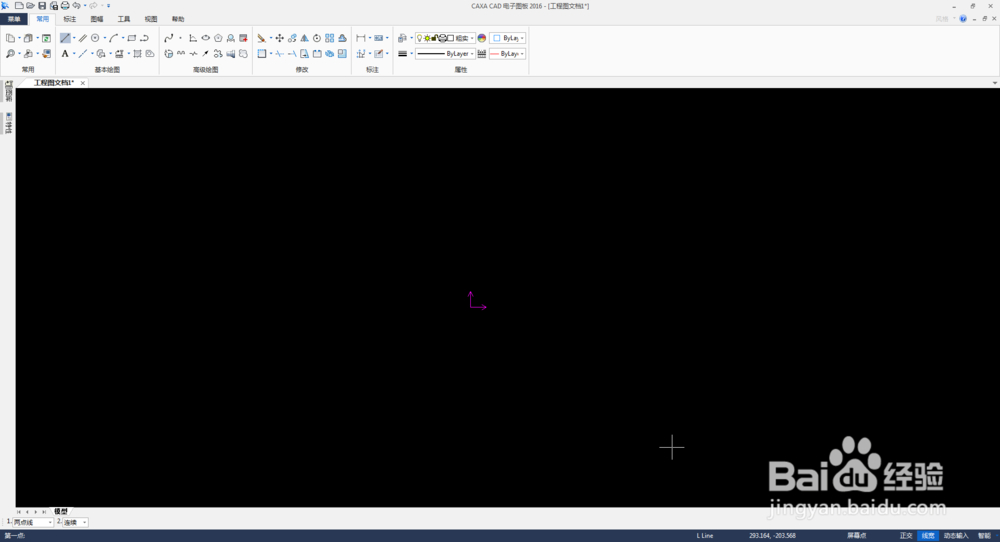Go to the last sheet arrow
Image resolution: width=1000 pixels, height=542 pixels.
(44, 512)
